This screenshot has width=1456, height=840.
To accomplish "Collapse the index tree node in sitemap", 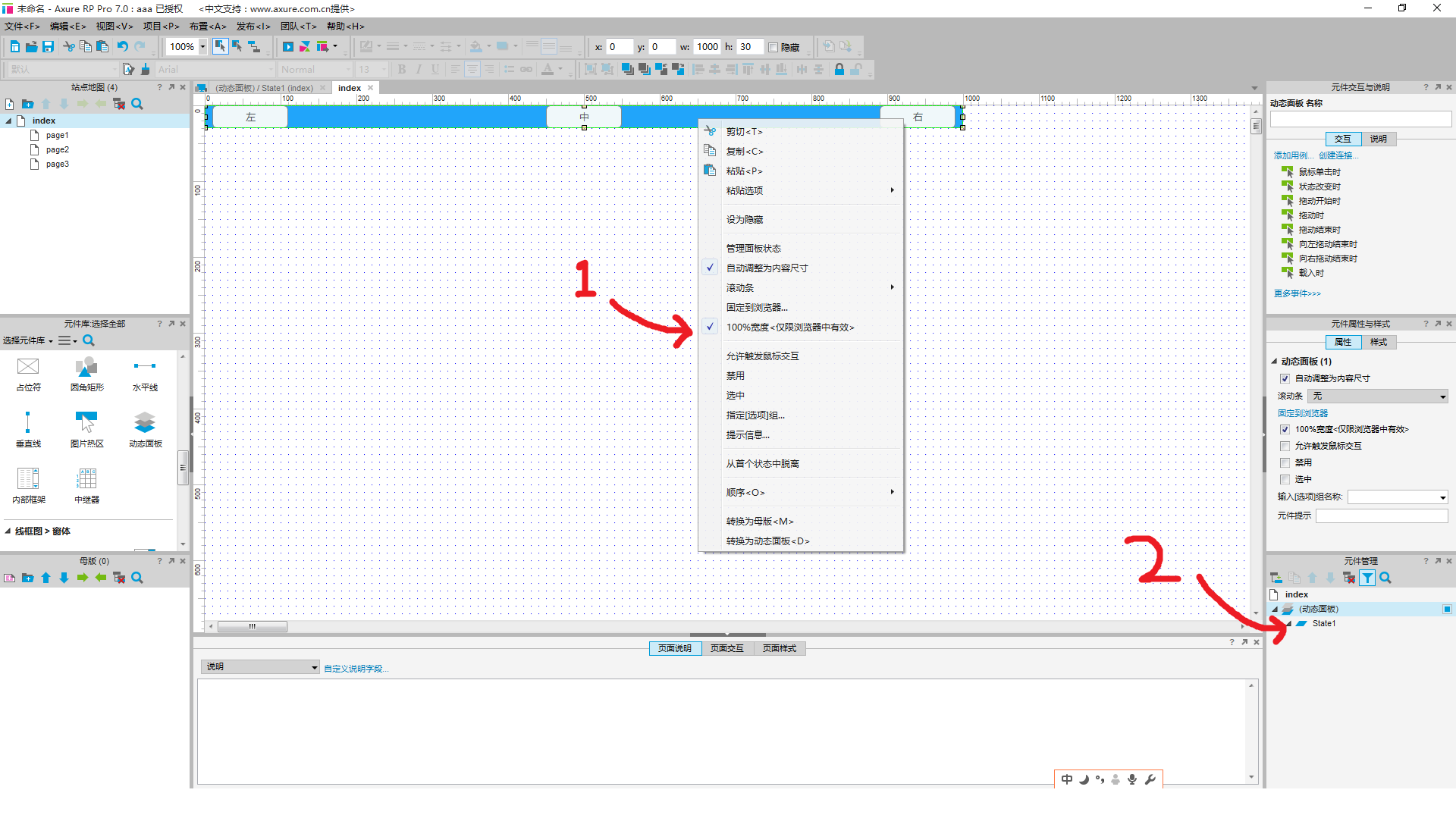I will [x=8, y=121].
